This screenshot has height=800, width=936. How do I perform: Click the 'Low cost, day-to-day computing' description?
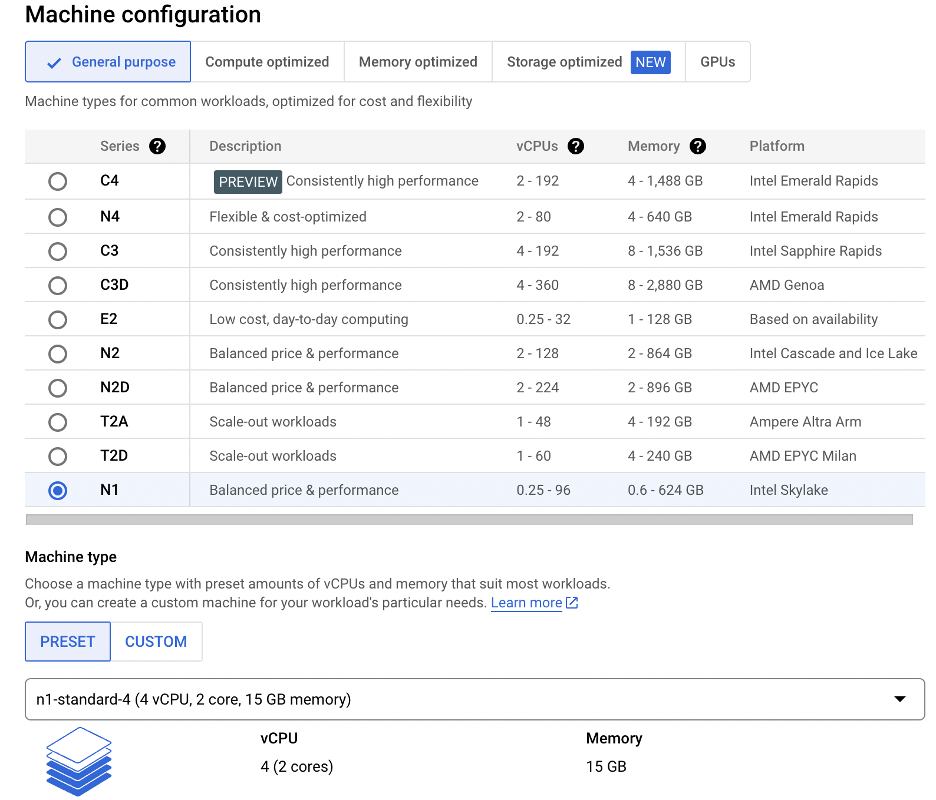click(x=309, y=319)
